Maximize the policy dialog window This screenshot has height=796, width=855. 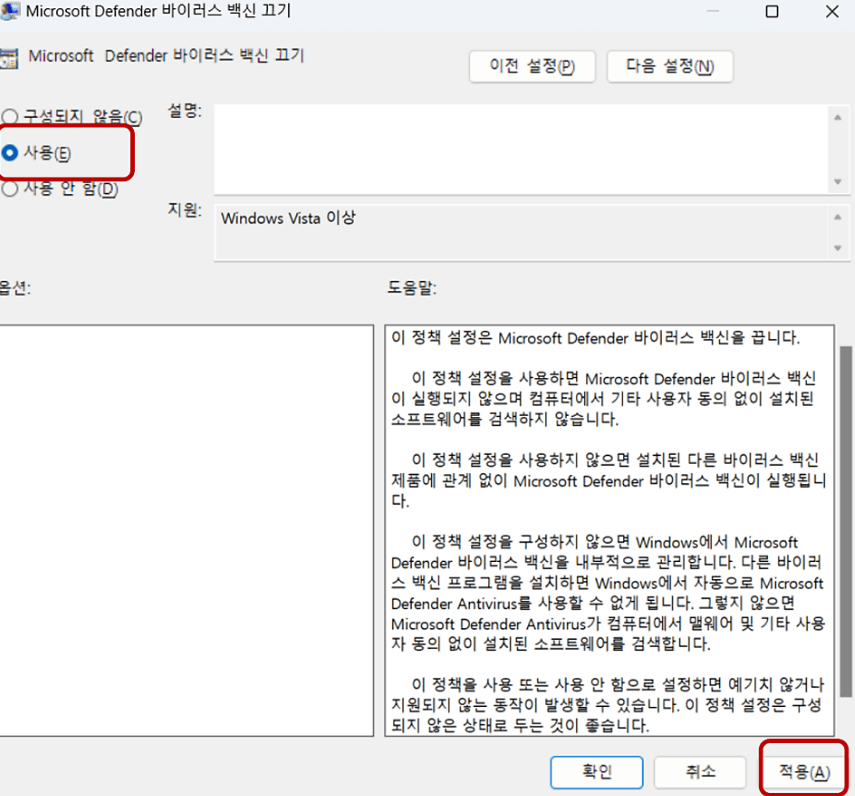[x=772, y=11]
